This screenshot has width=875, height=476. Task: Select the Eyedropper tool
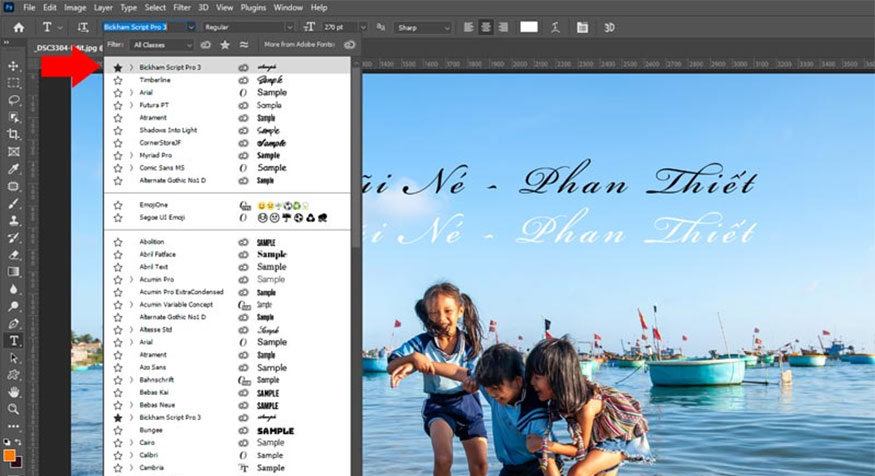14,169
